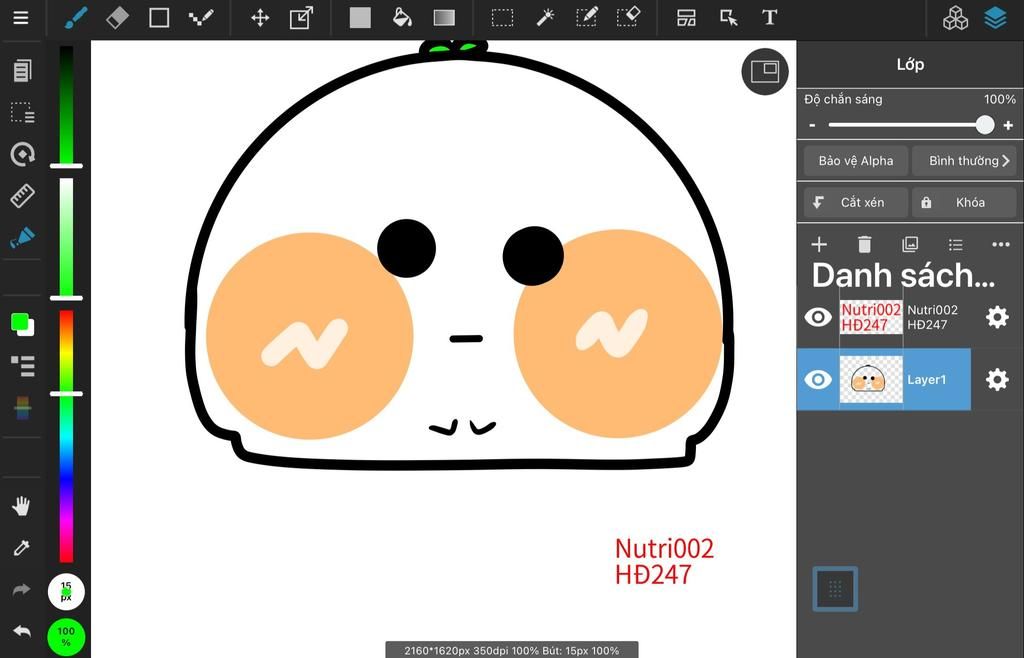This screenshot has height=658, width=1024.
Task: Select the solid fill rectangle tool
Action: pos(360,18)
